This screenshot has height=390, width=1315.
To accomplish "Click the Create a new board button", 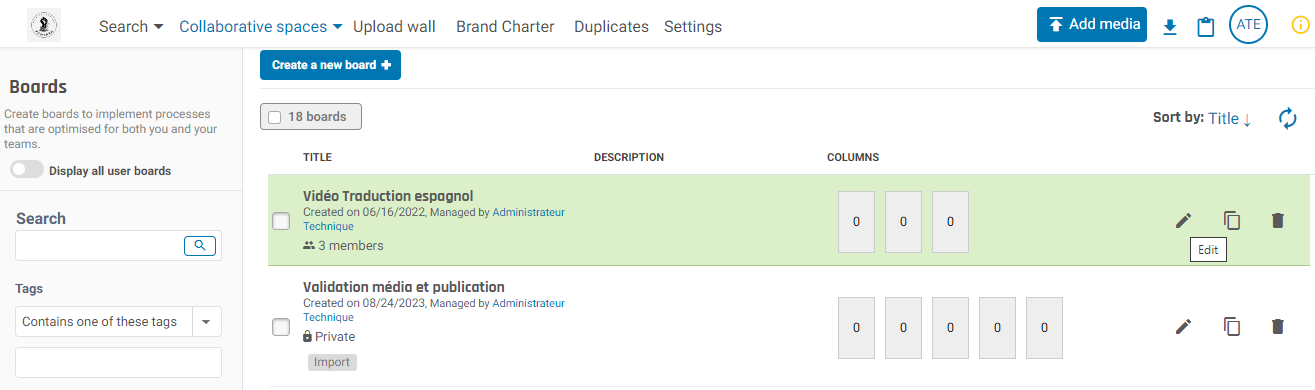I will tap(330, 65).
